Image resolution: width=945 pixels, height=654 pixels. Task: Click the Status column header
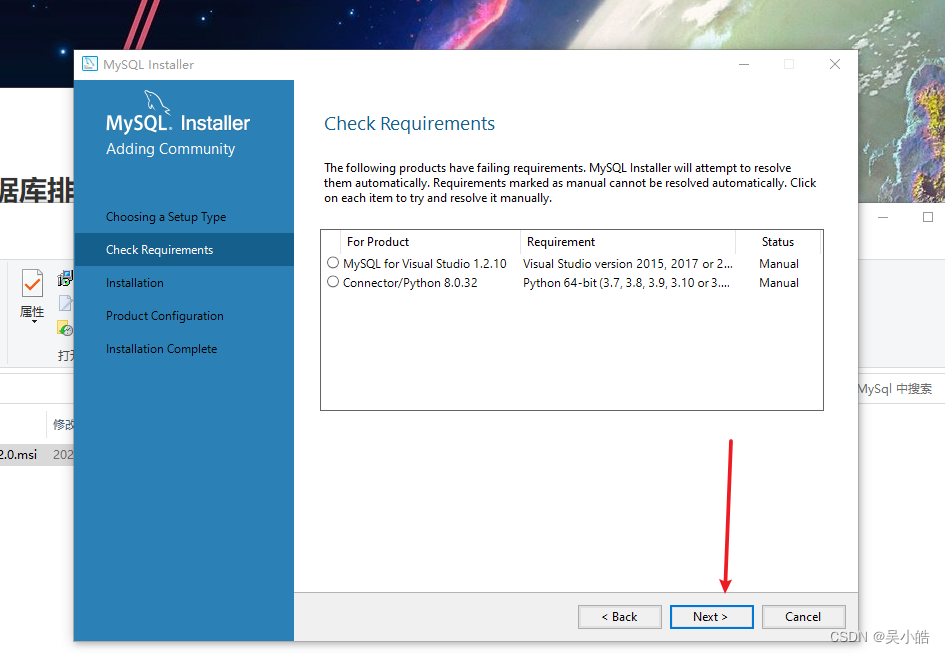[778, 242]
